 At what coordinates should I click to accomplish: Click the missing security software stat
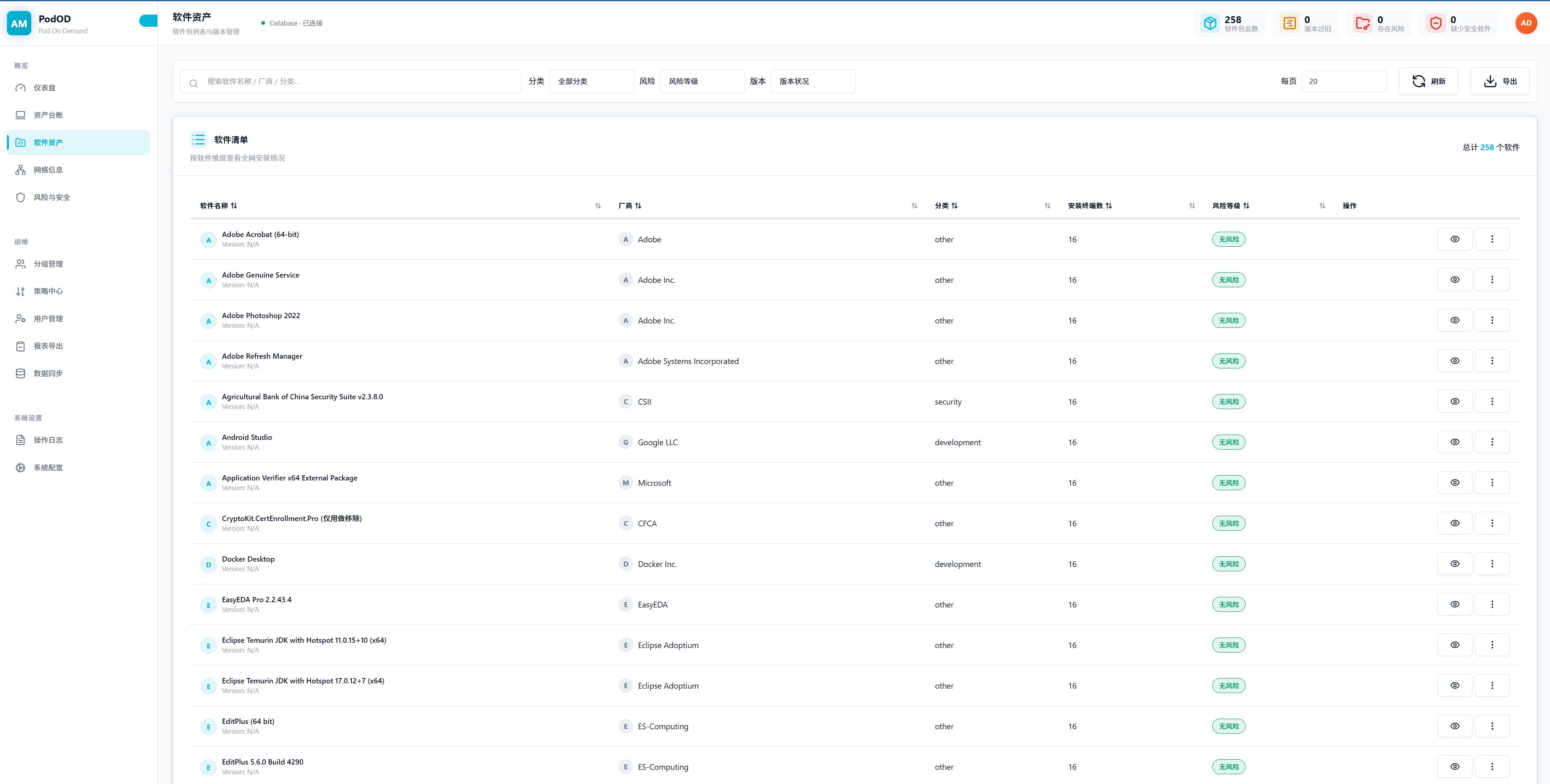[x=1459, y=24]
